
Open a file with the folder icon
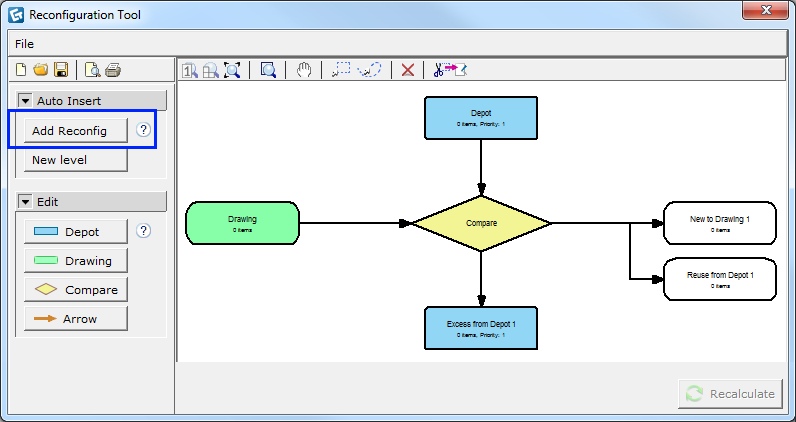(x=41, y=69)
